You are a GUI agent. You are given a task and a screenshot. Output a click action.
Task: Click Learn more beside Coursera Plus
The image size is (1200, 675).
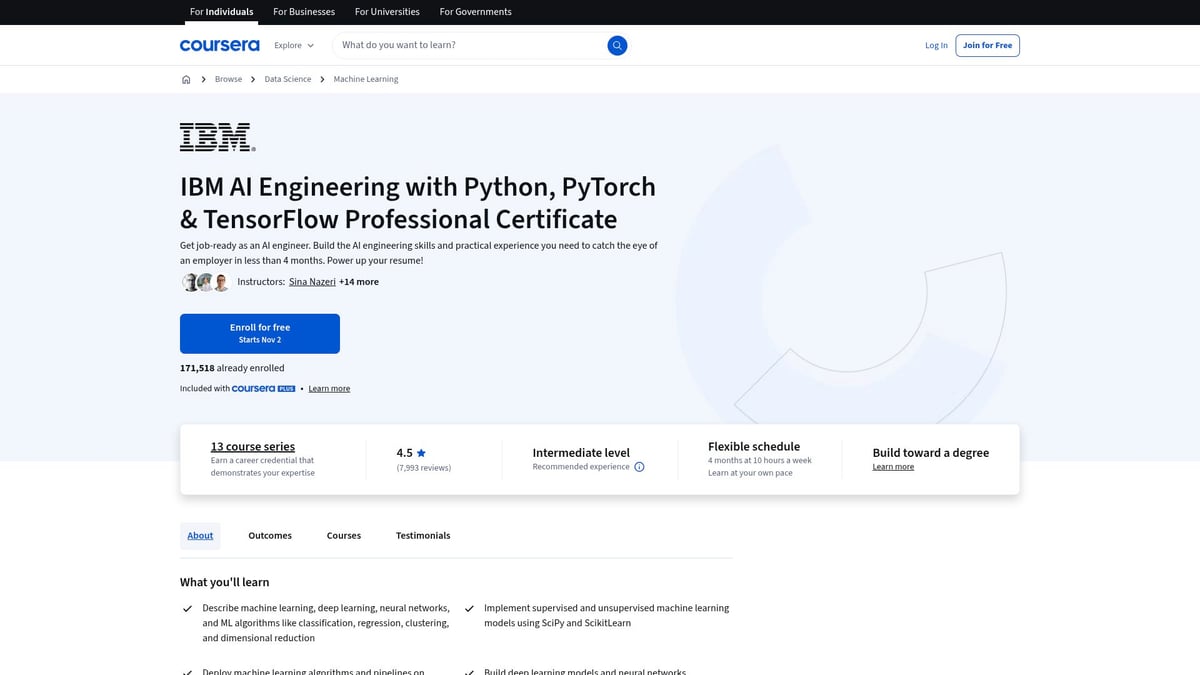point(329,388)
